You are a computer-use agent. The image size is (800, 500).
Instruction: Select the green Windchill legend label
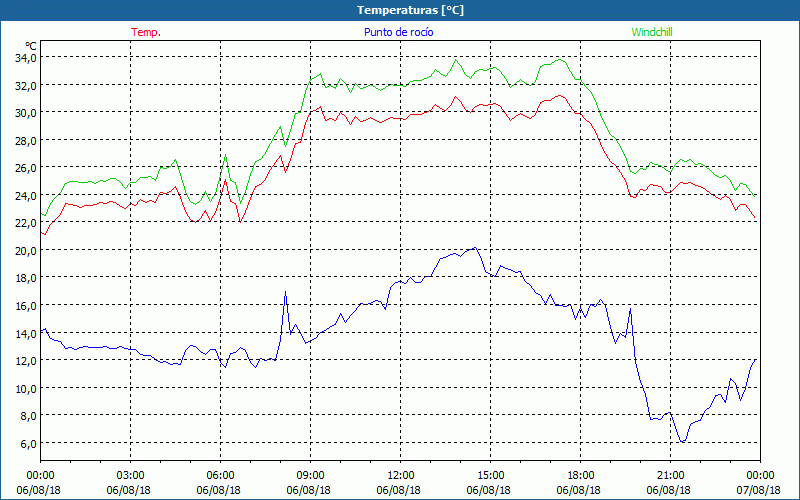click(x=652, y=32)
